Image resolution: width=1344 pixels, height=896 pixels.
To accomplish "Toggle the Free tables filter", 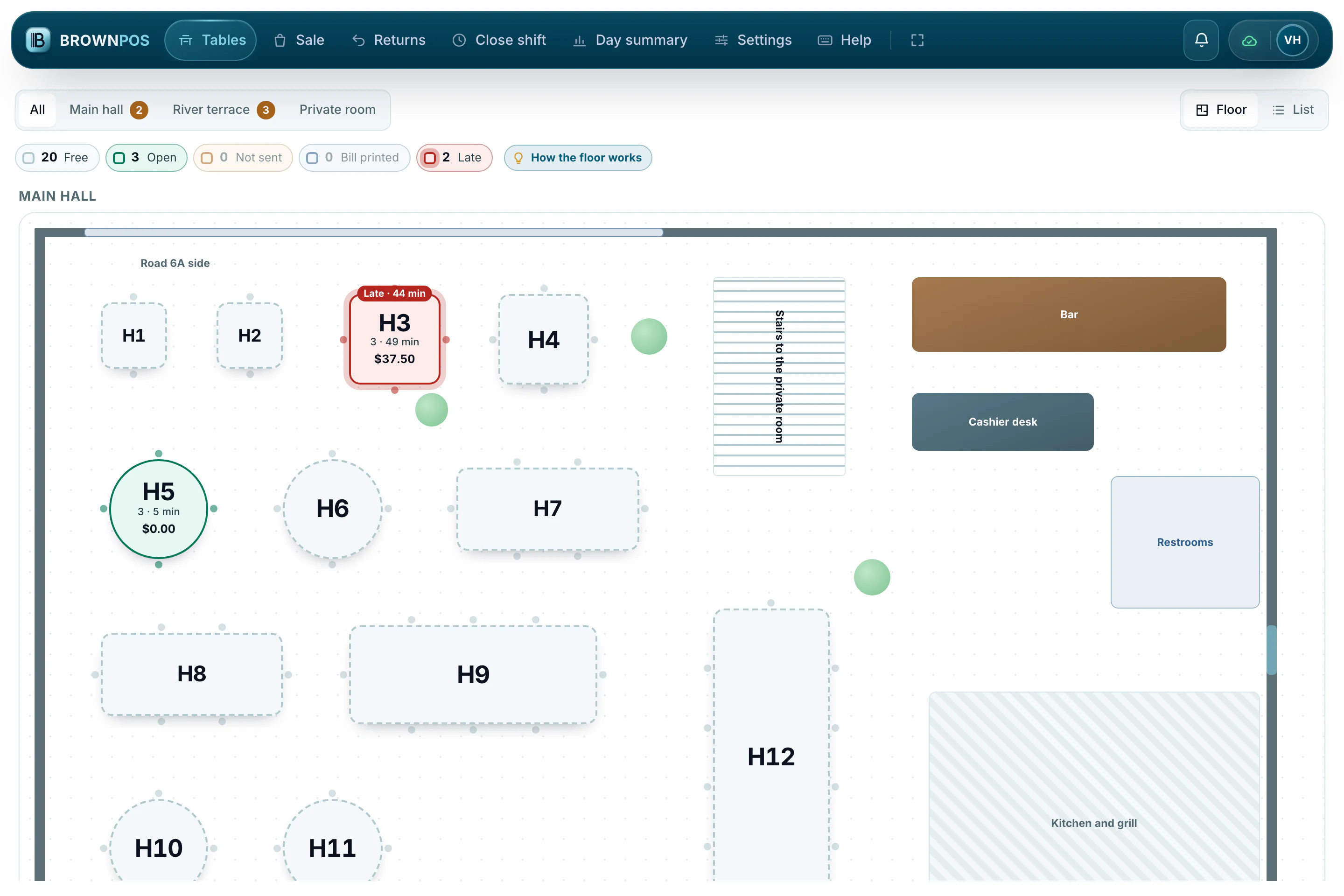I will [x=57, y=158].
